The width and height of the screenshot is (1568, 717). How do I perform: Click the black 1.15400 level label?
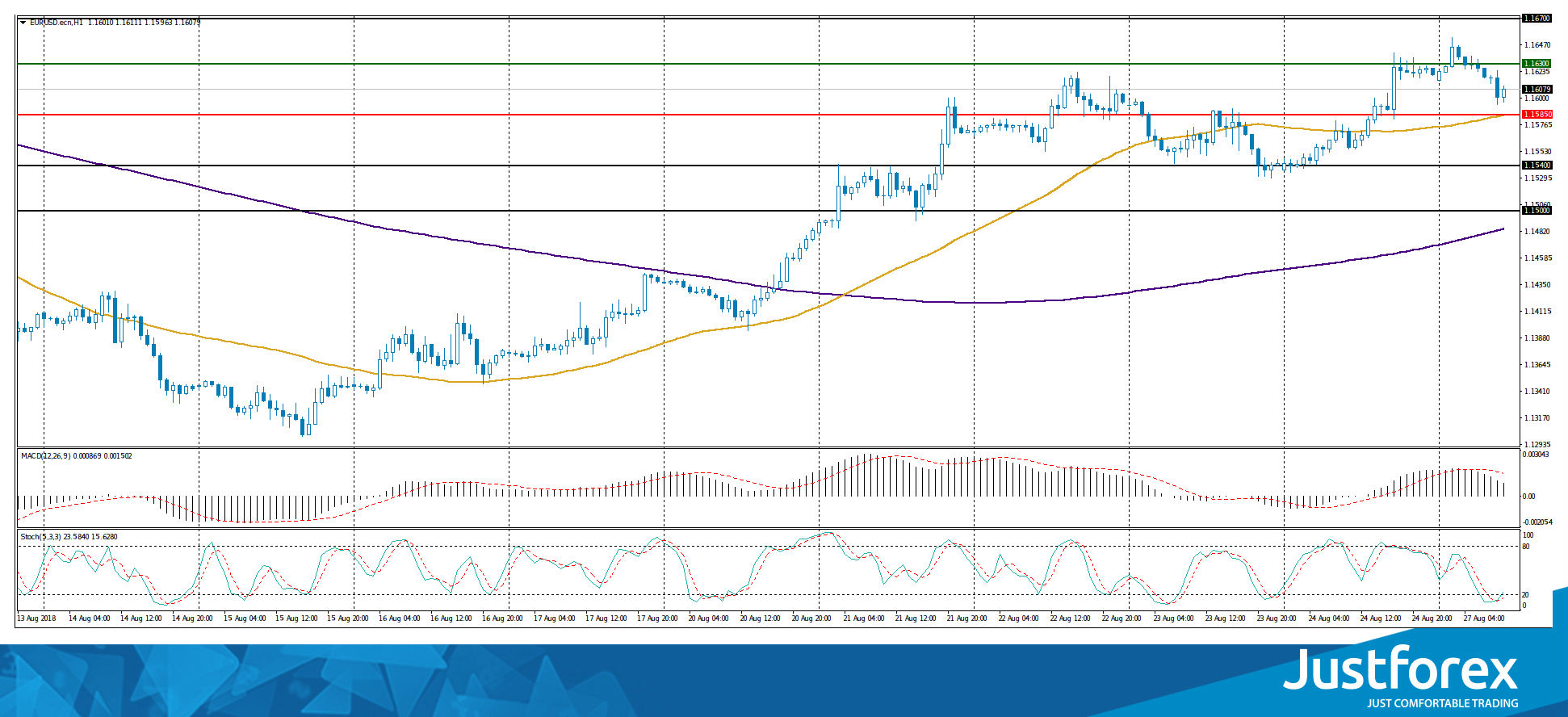click(1537, 166)
